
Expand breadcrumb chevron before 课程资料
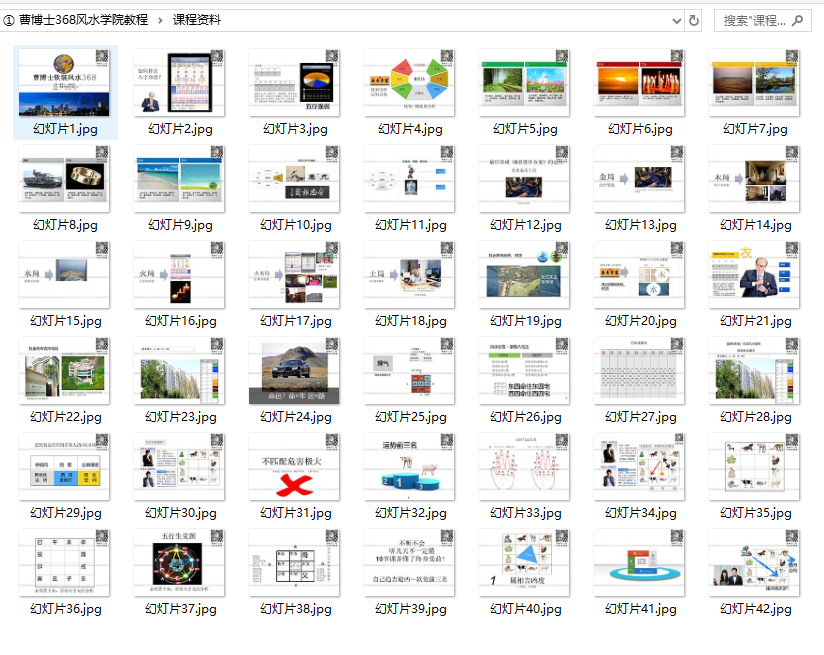tap(160, 21)
